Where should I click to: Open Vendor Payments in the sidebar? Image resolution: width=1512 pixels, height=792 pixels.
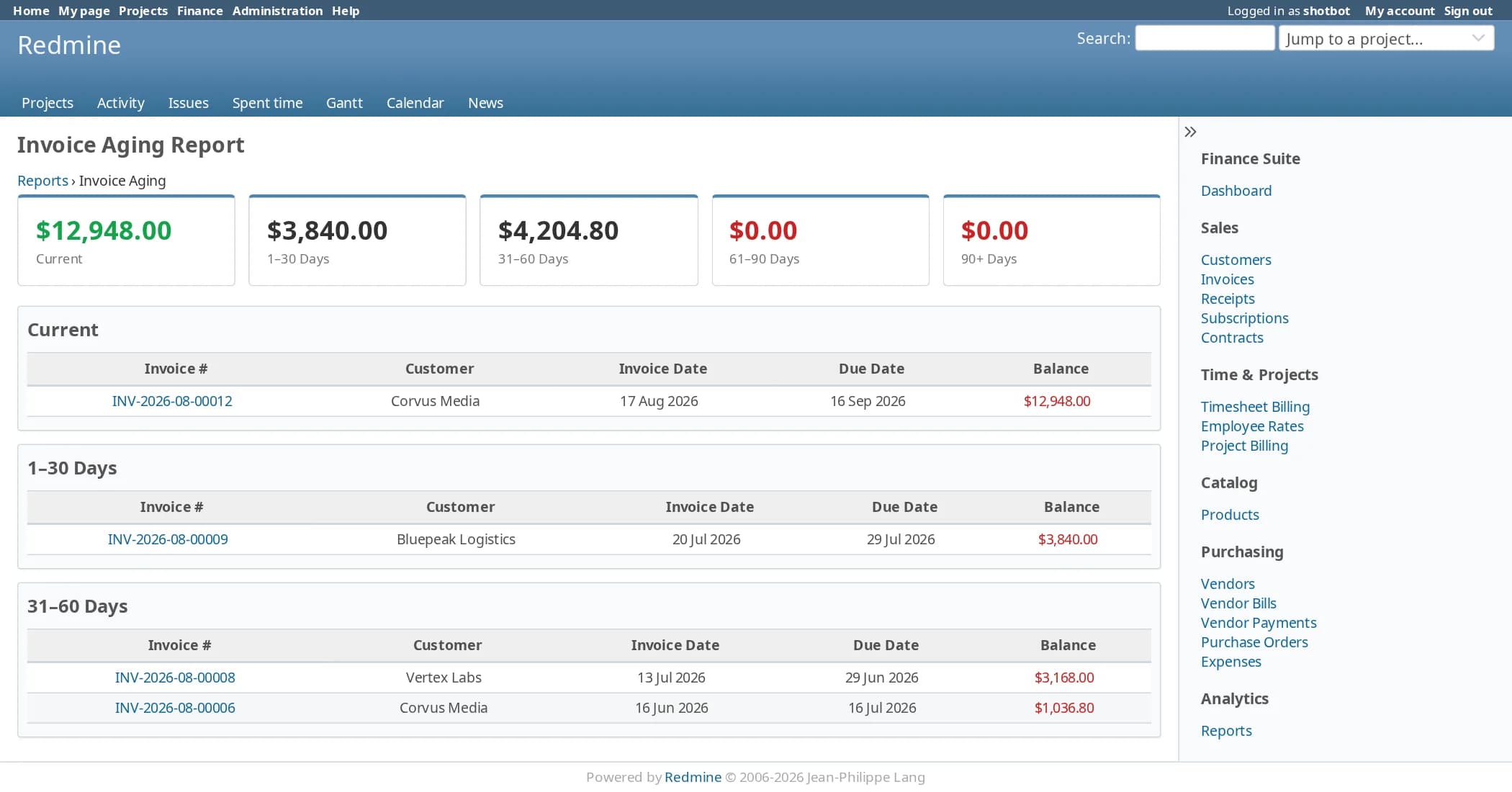click(x=1259, y=623)
